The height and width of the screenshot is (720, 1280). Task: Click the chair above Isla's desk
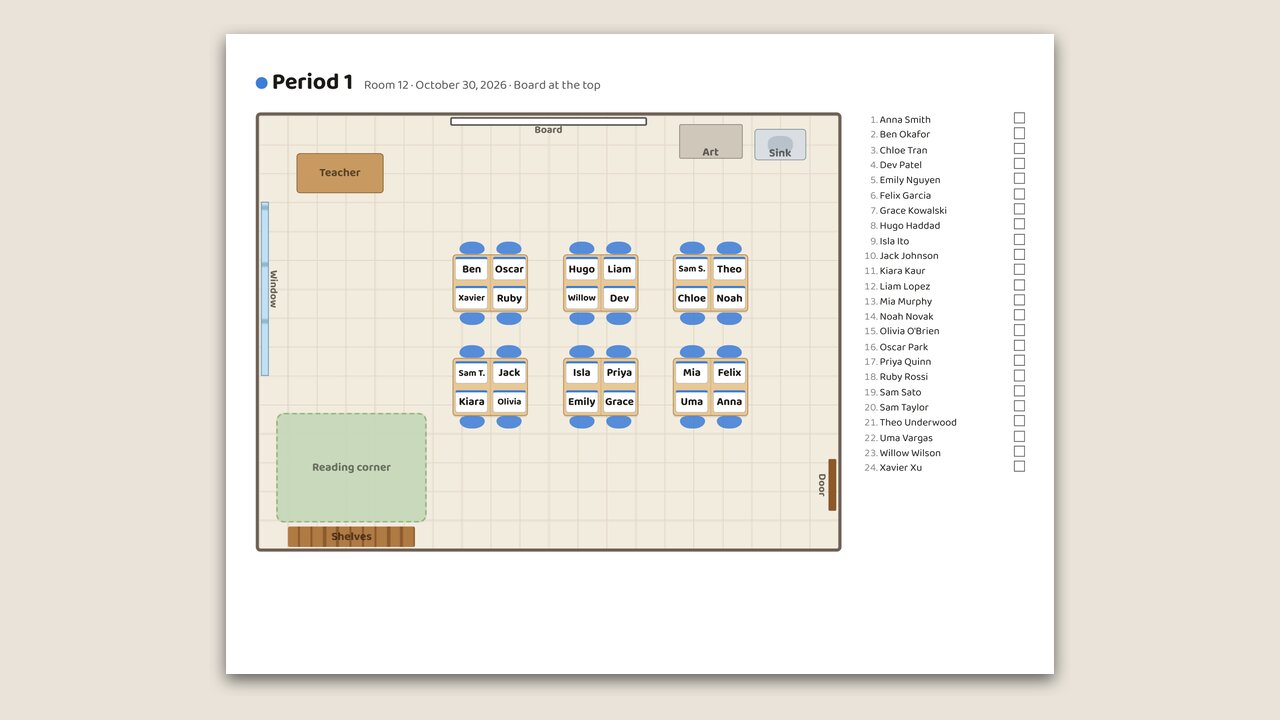click(x=582, y=352)
